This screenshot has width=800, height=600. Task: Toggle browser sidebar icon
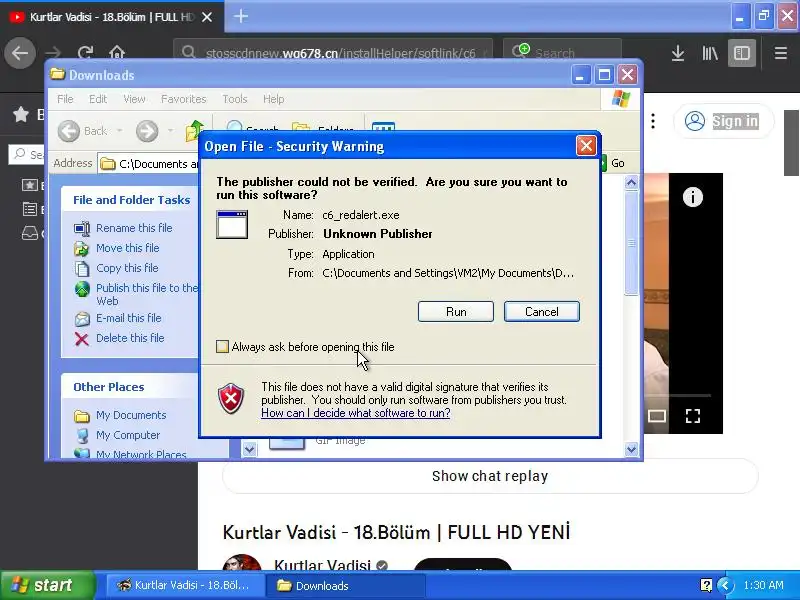click(741, 53)
